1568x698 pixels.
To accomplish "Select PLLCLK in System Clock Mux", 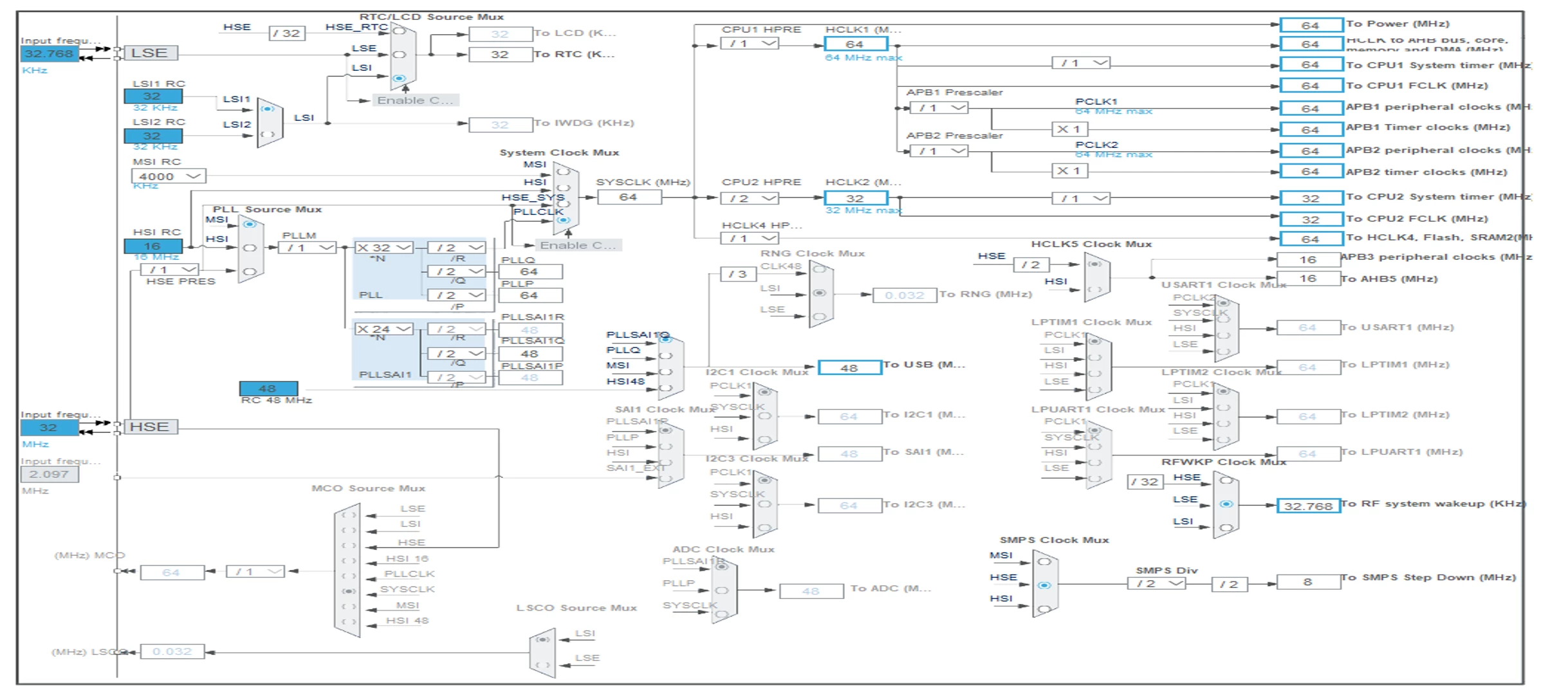I will coord(563,220).
